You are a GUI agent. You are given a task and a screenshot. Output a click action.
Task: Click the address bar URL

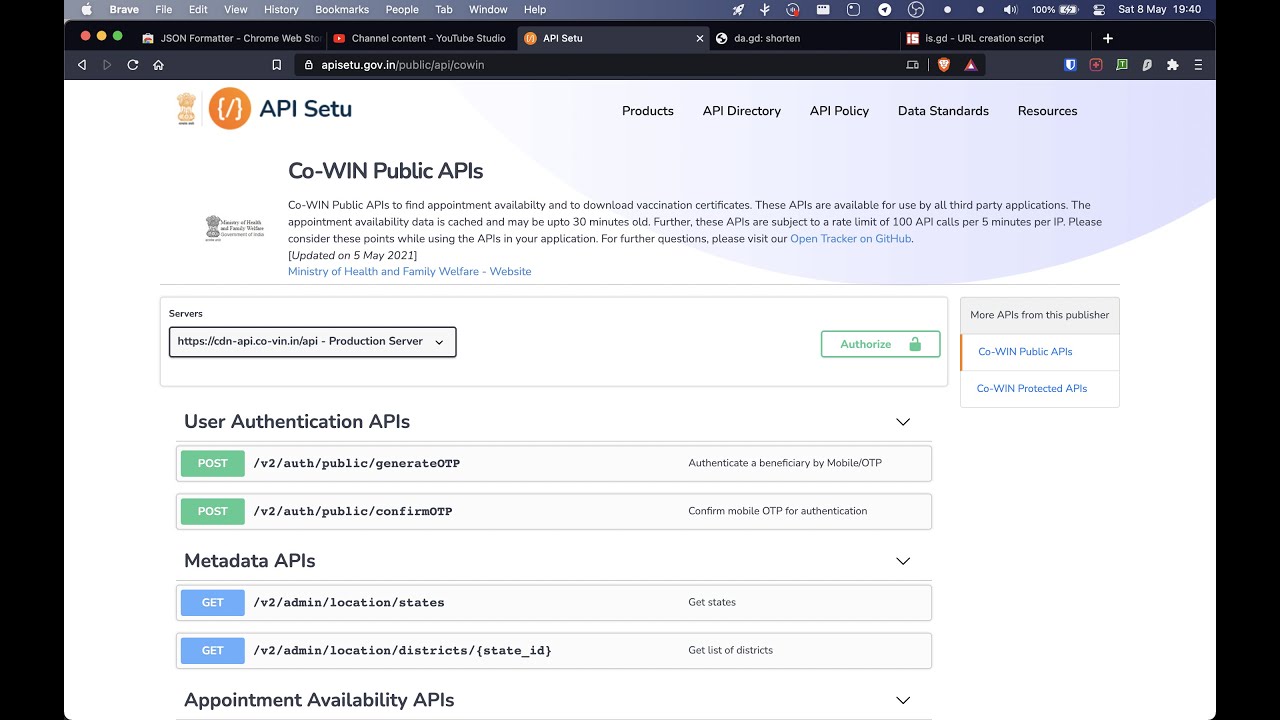click(x=403, y=65)
